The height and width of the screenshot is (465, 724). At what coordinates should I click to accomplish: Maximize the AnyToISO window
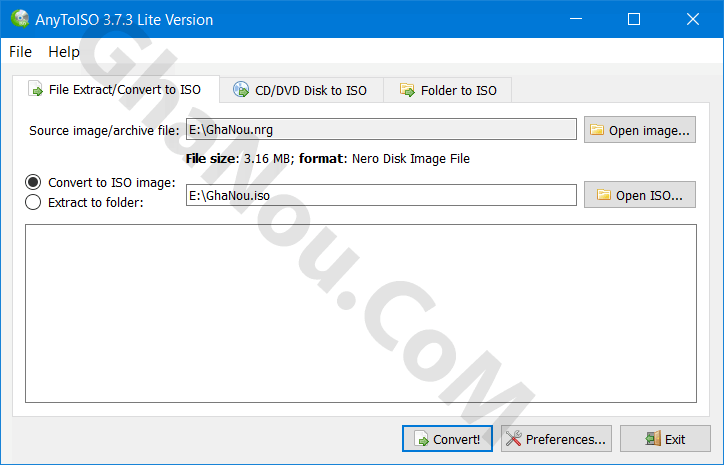coord(634,19)
